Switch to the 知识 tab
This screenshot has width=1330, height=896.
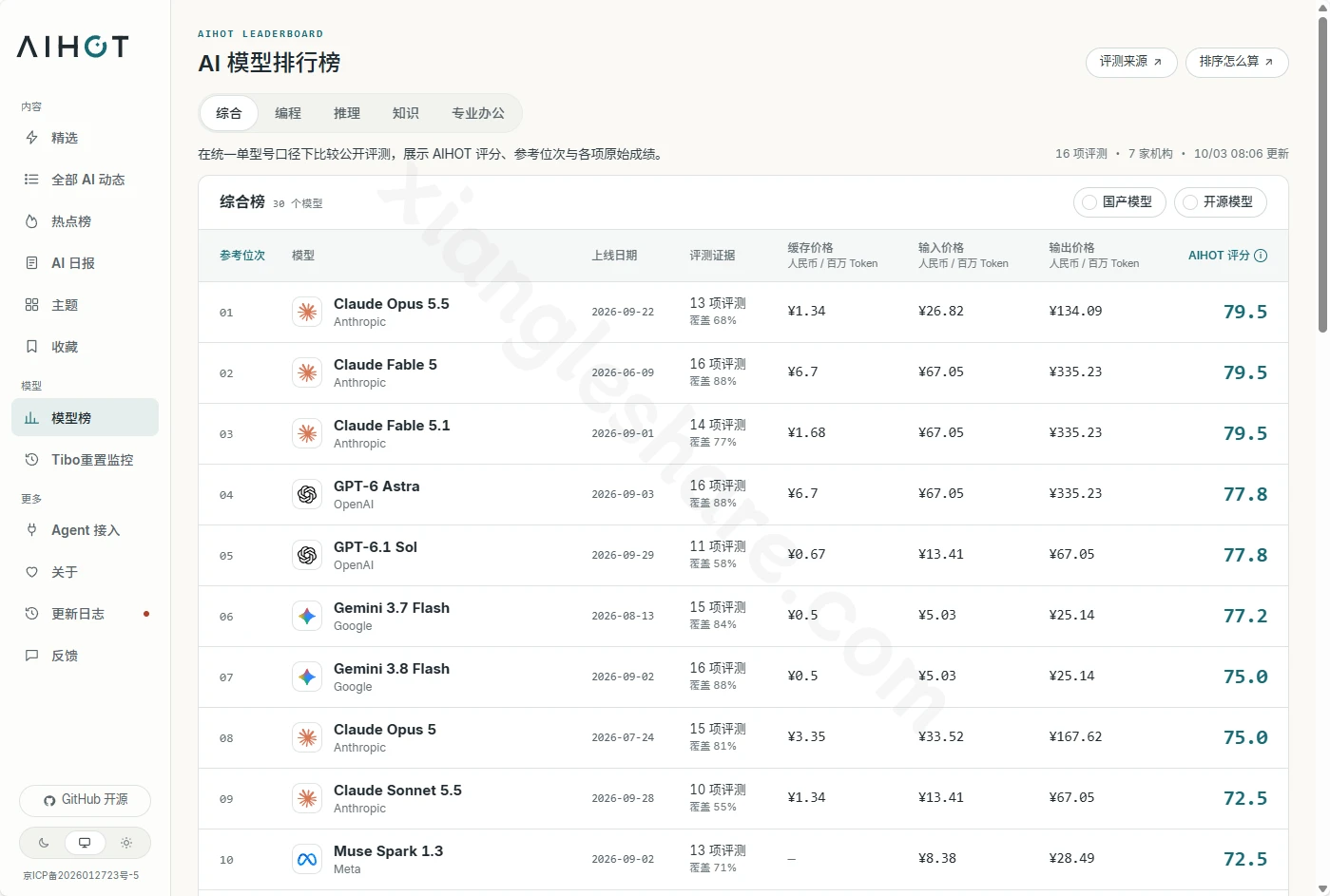pos(406,113)
